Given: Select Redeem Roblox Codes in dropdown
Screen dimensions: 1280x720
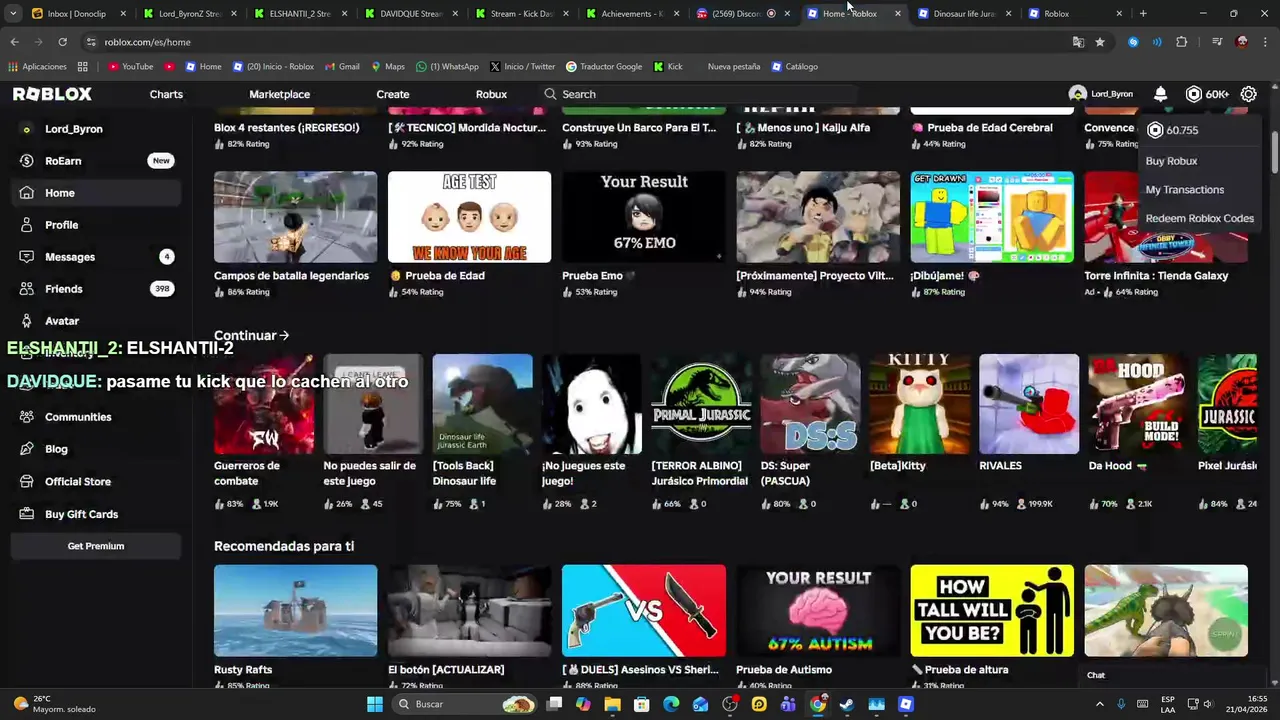Looking at the screenshot, I should pos(1199,219).
